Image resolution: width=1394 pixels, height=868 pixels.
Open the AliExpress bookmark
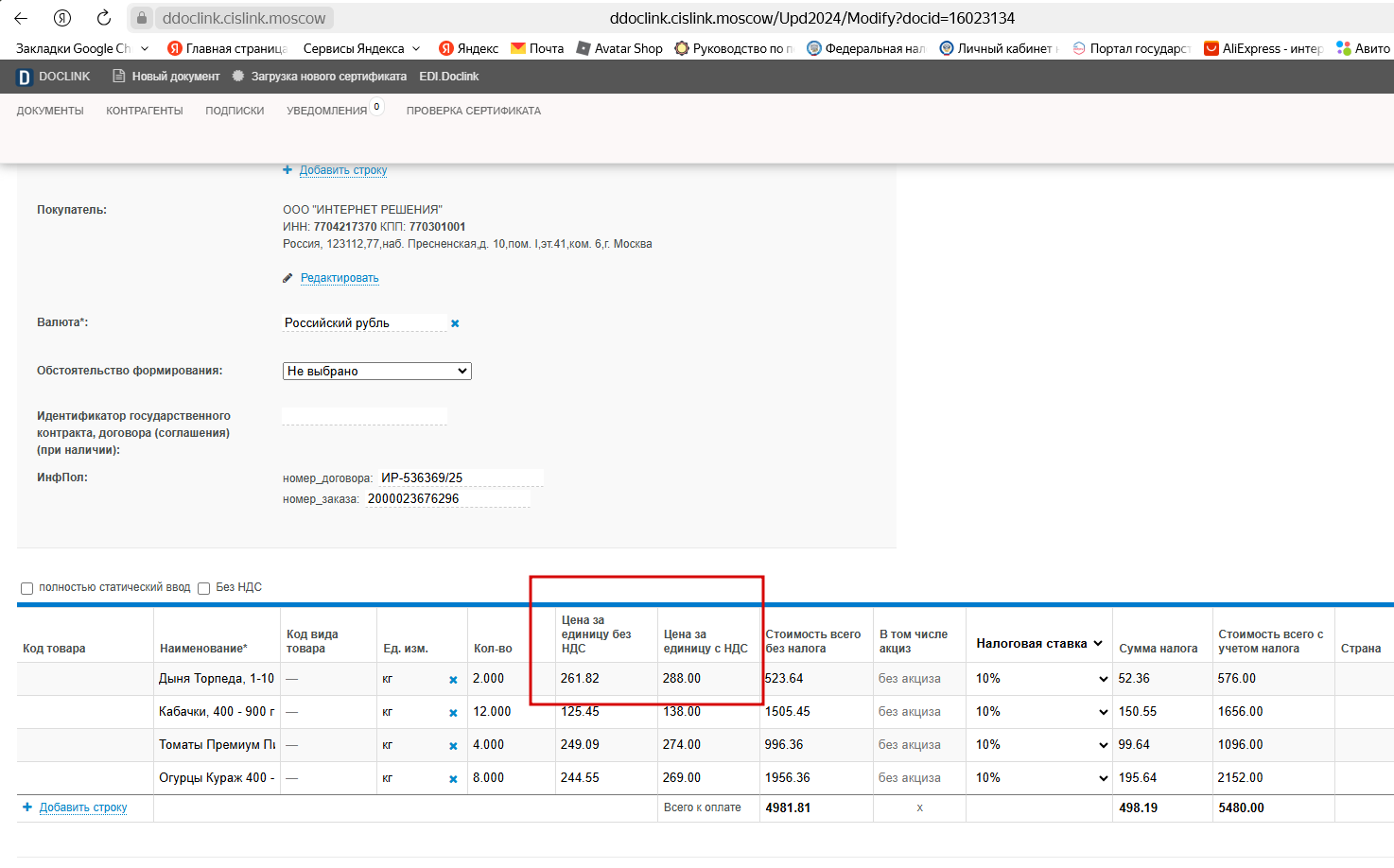click(x=1263, y=48)
